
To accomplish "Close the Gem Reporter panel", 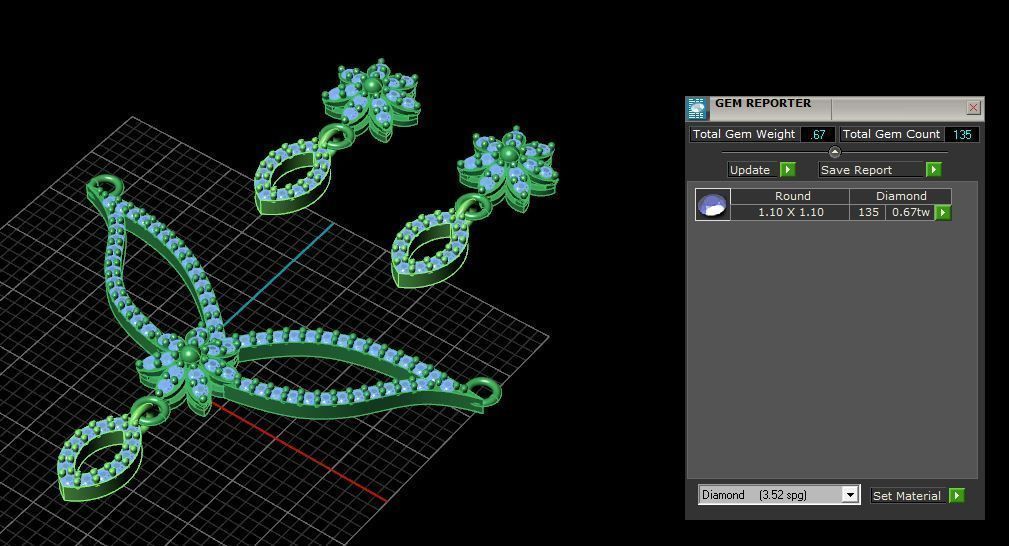I will [x=973, y=108].
